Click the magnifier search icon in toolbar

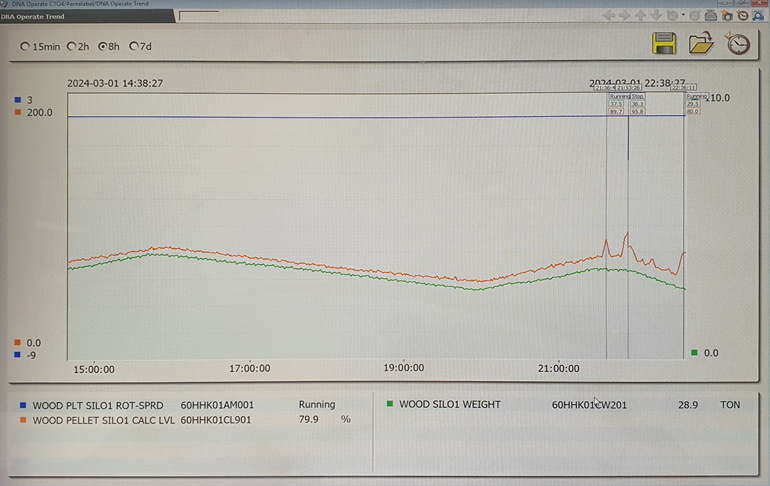(759, 16)
